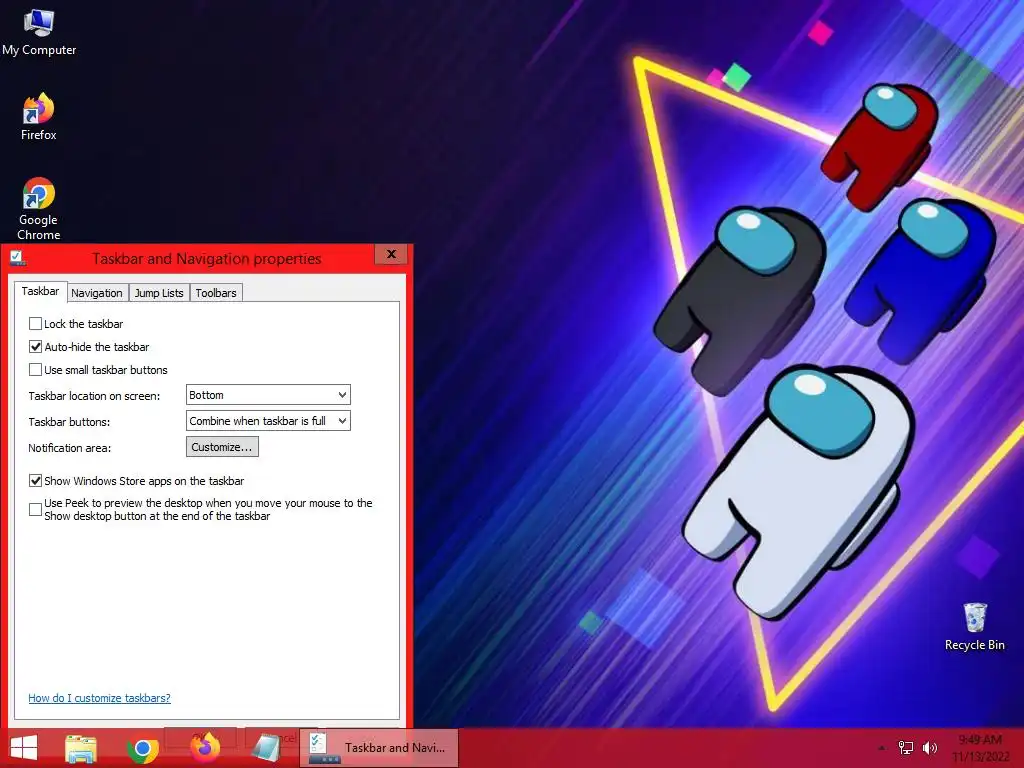The height and width of the screenshot is (768, 1024).
Task: Click dialog title bar system icon
Action: (x=18, y=259)
